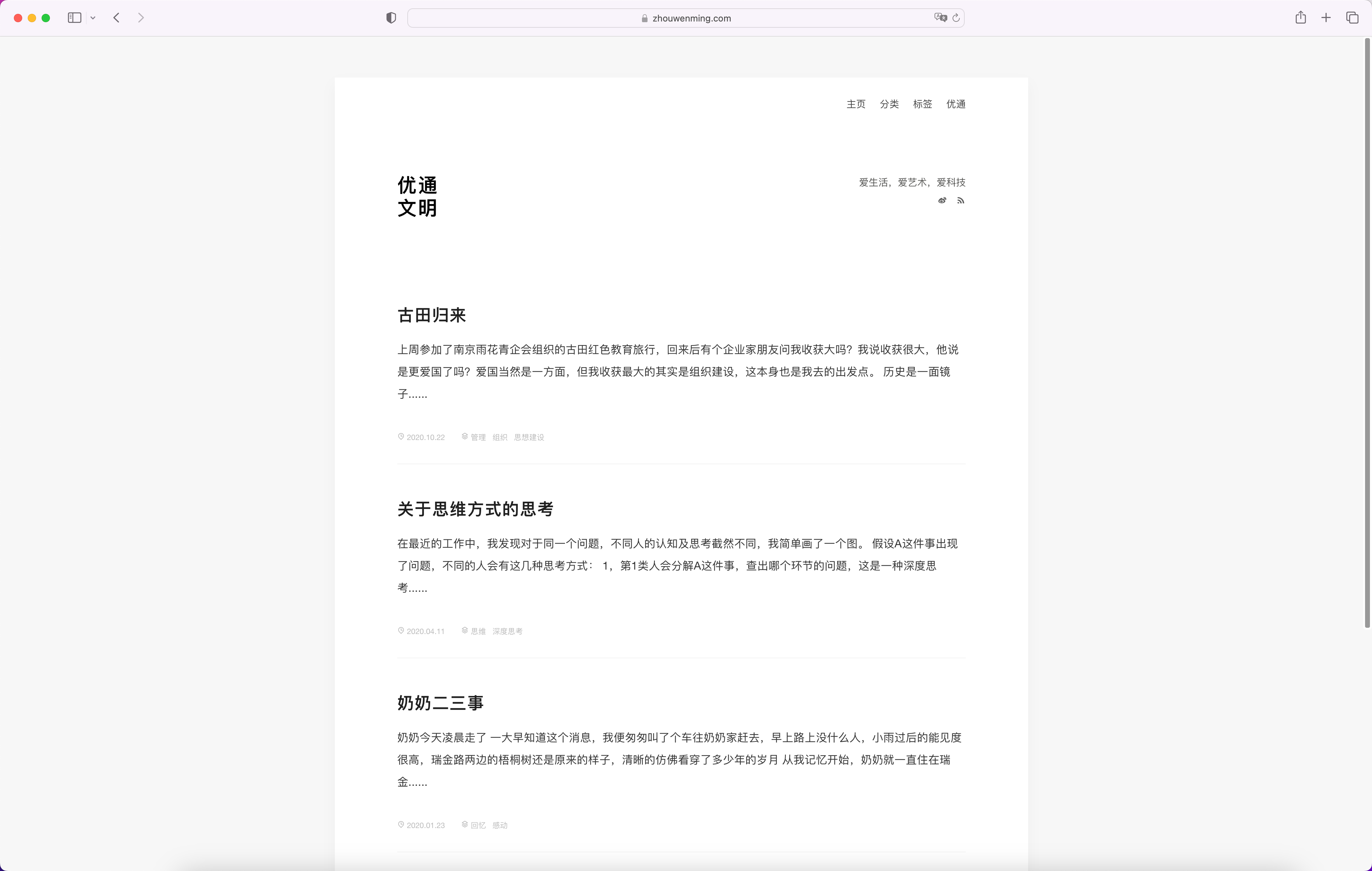Select the 思维 tag
Screen dimensions: 1372x871
[x=478, y=631]
